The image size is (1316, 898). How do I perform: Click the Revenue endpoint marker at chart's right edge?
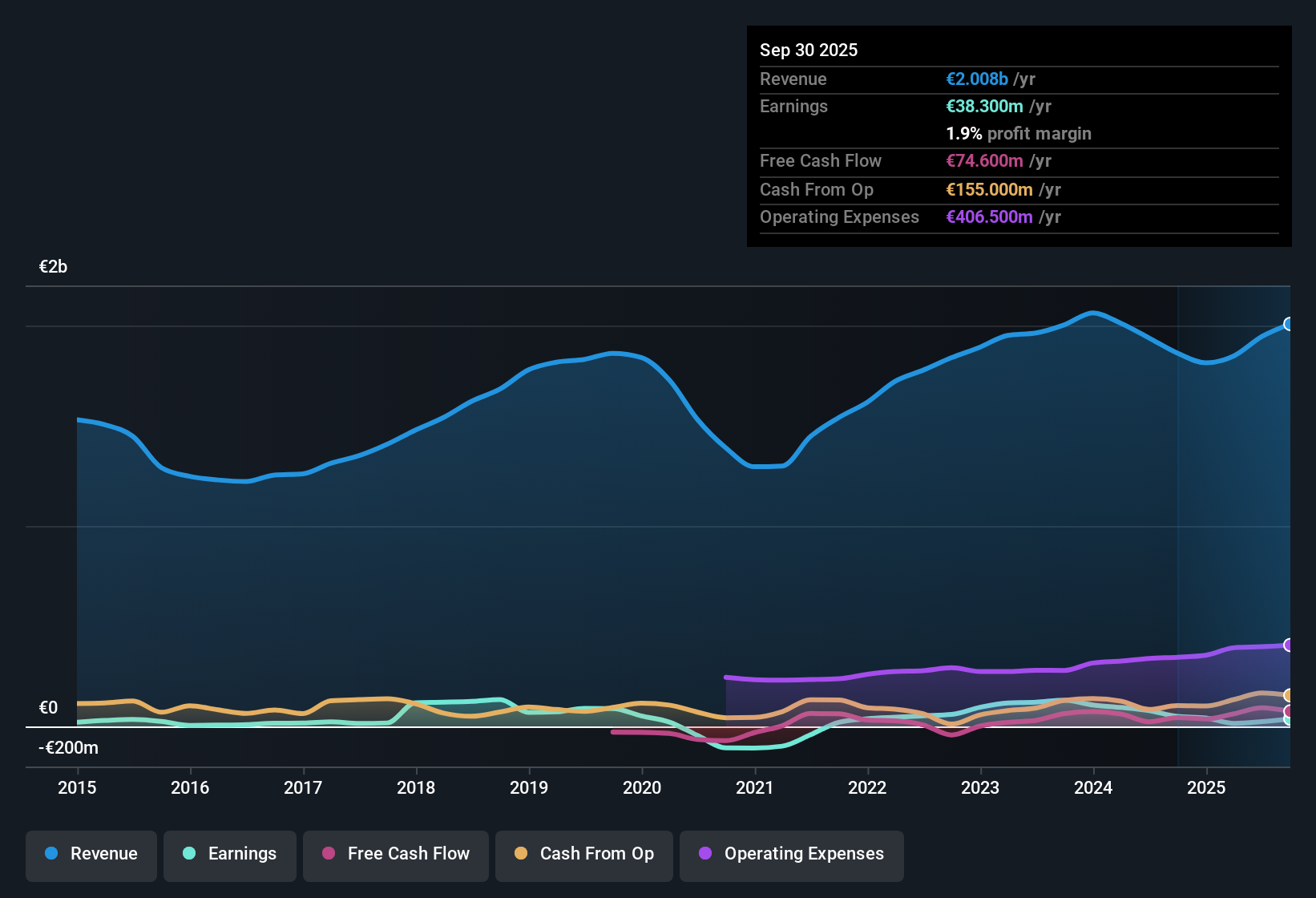point(1289,324)
